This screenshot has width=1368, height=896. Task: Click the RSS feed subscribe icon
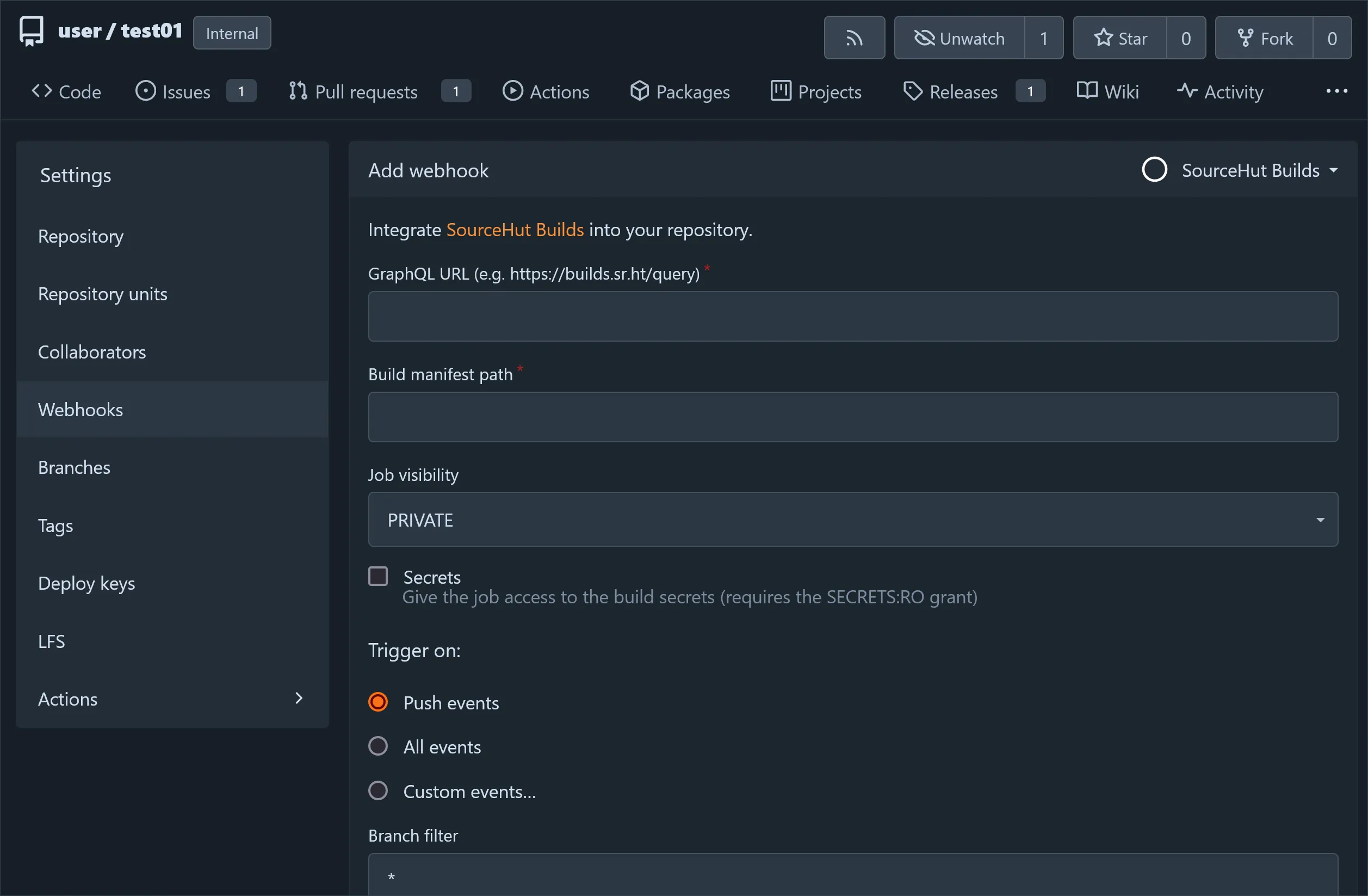coord(854,37)
